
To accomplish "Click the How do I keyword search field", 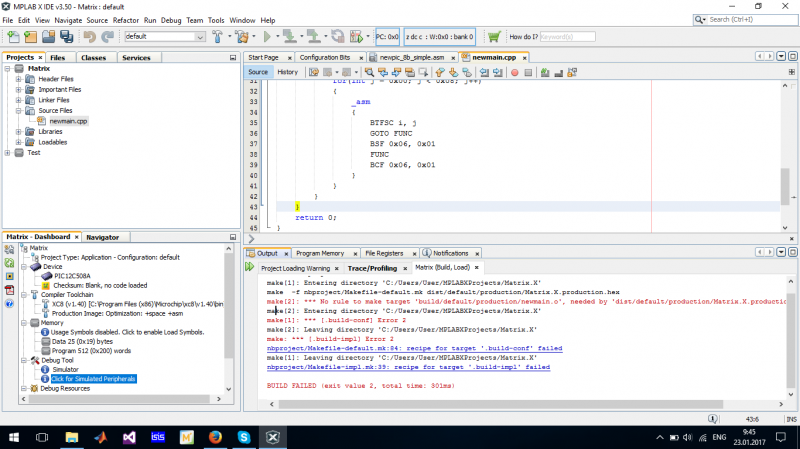I will 567,37.
